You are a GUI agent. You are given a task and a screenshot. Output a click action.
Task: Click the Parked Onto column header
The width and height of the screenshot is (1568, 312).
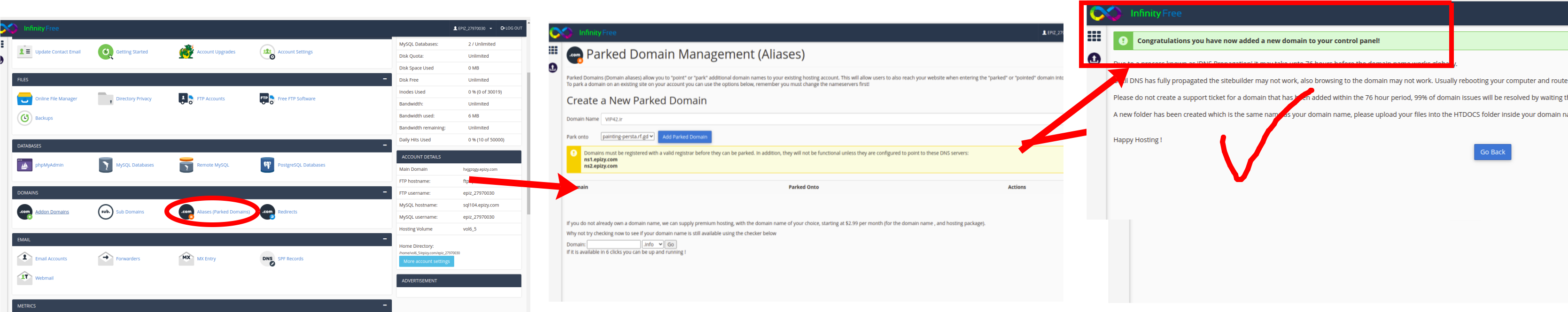803,187
